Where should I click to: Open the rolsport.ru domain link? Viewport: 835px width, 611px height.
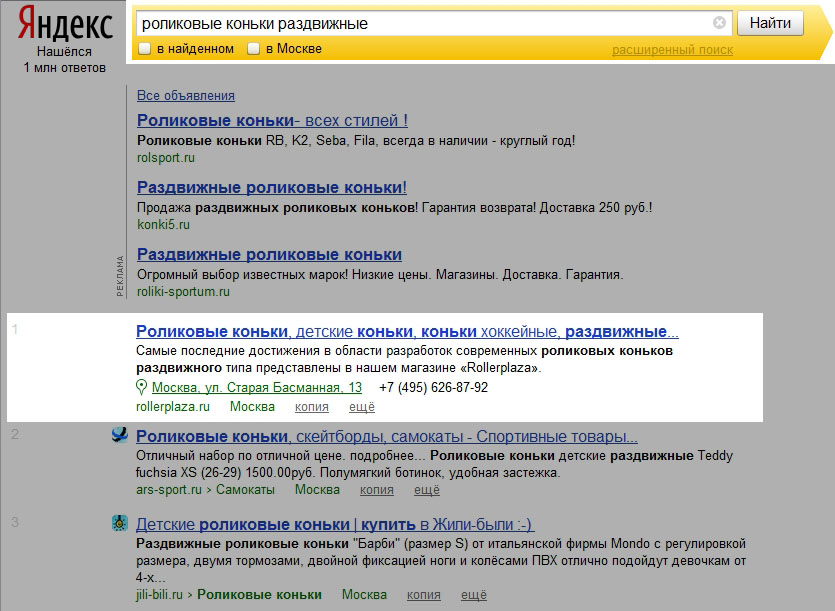[x=166, y=158]
